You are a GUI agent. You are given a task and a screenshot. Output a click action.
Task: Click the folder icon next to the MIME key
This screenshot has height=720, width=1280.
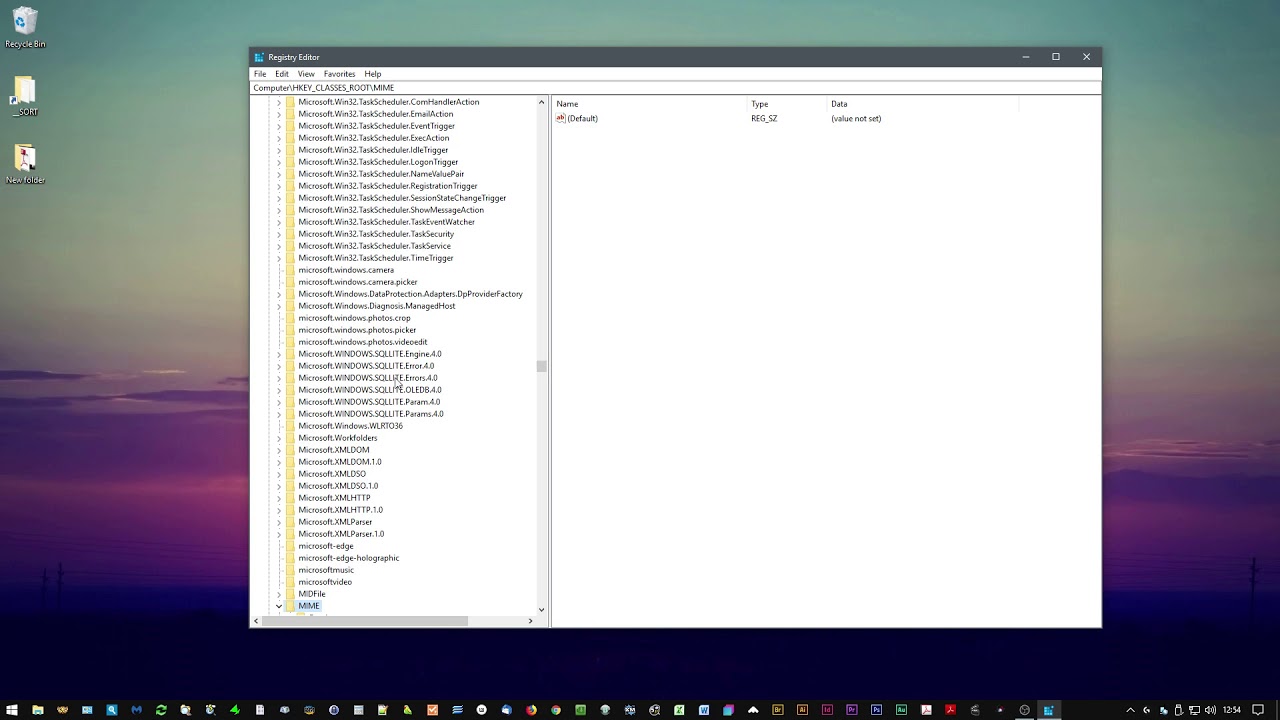pos(289,605)
